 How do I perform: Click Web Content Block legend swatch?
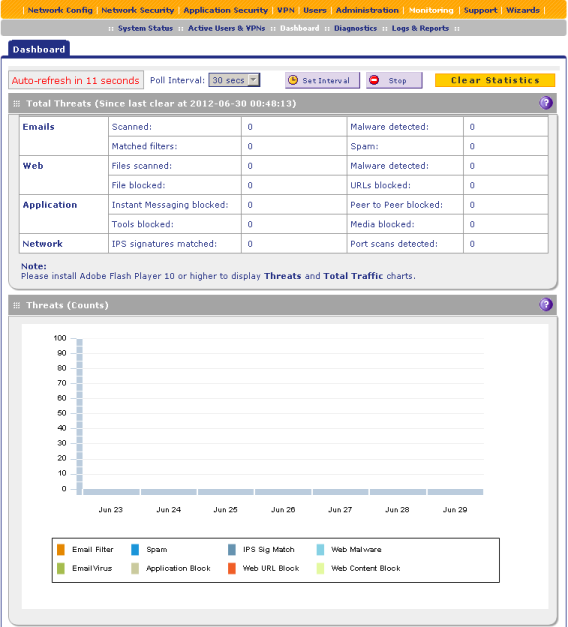(320, 568)
